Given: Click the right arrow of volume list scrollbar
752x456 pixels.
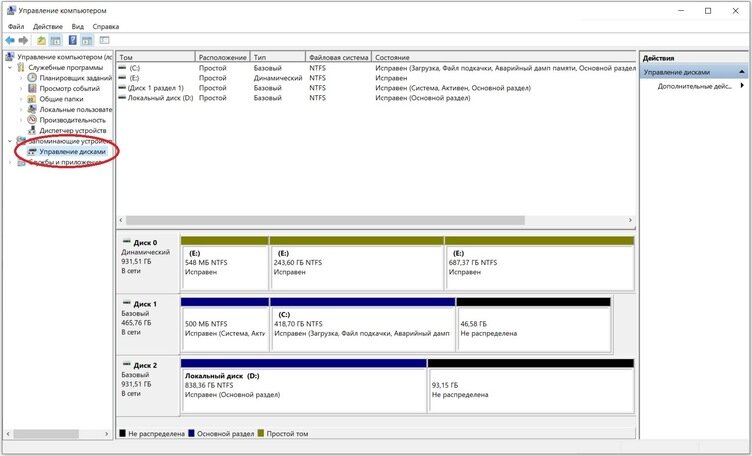Looking at the screenshot, I should (x=630, y=220).
